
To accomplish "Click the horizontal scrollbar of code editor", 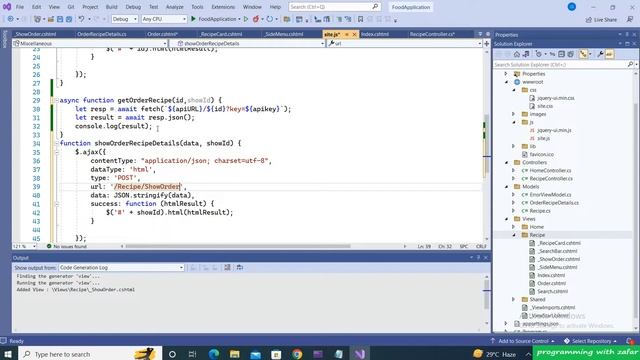I will [238, 247].
